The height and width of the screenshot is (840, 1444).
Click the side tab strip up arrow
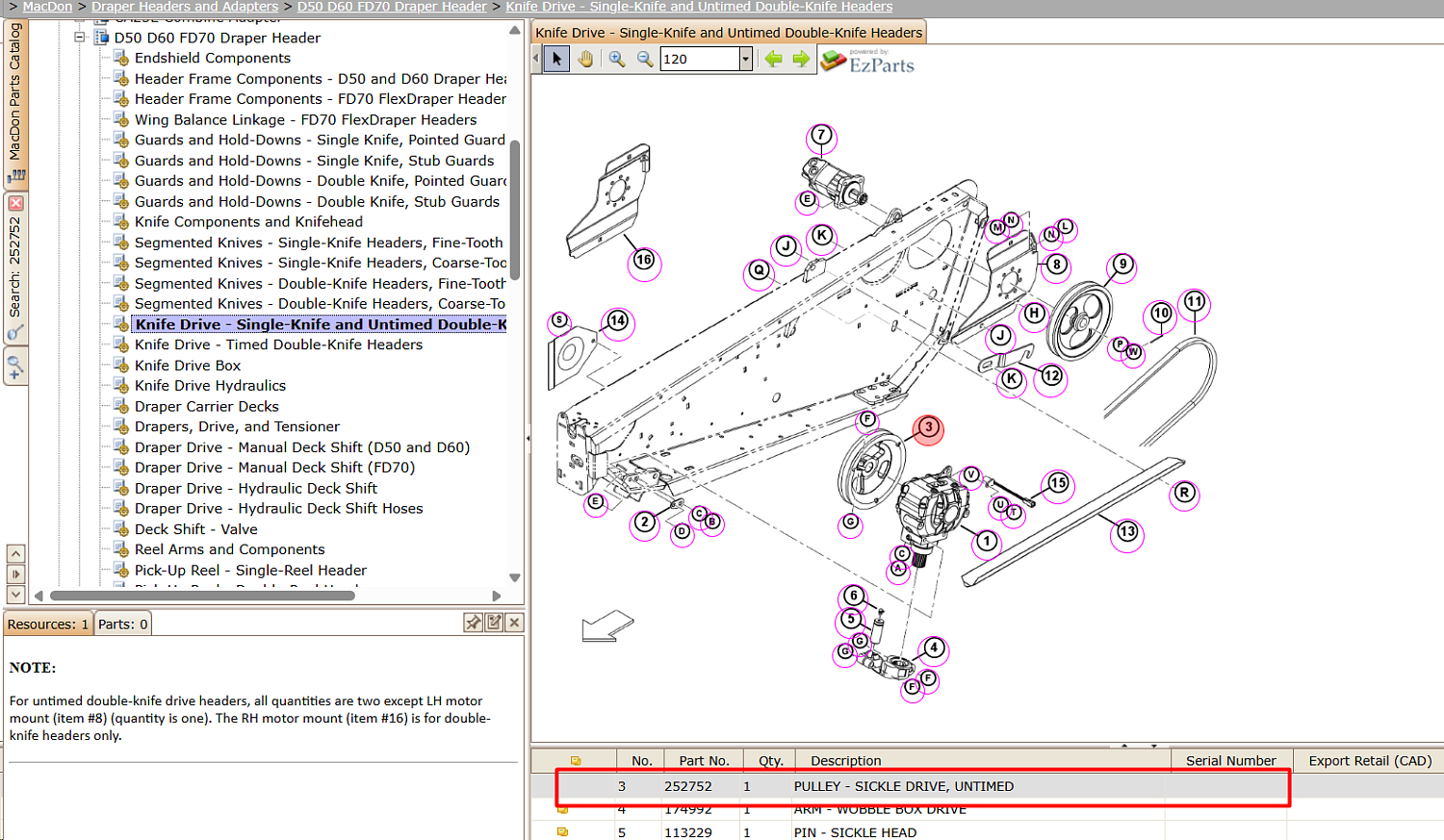tap(15, 553)
